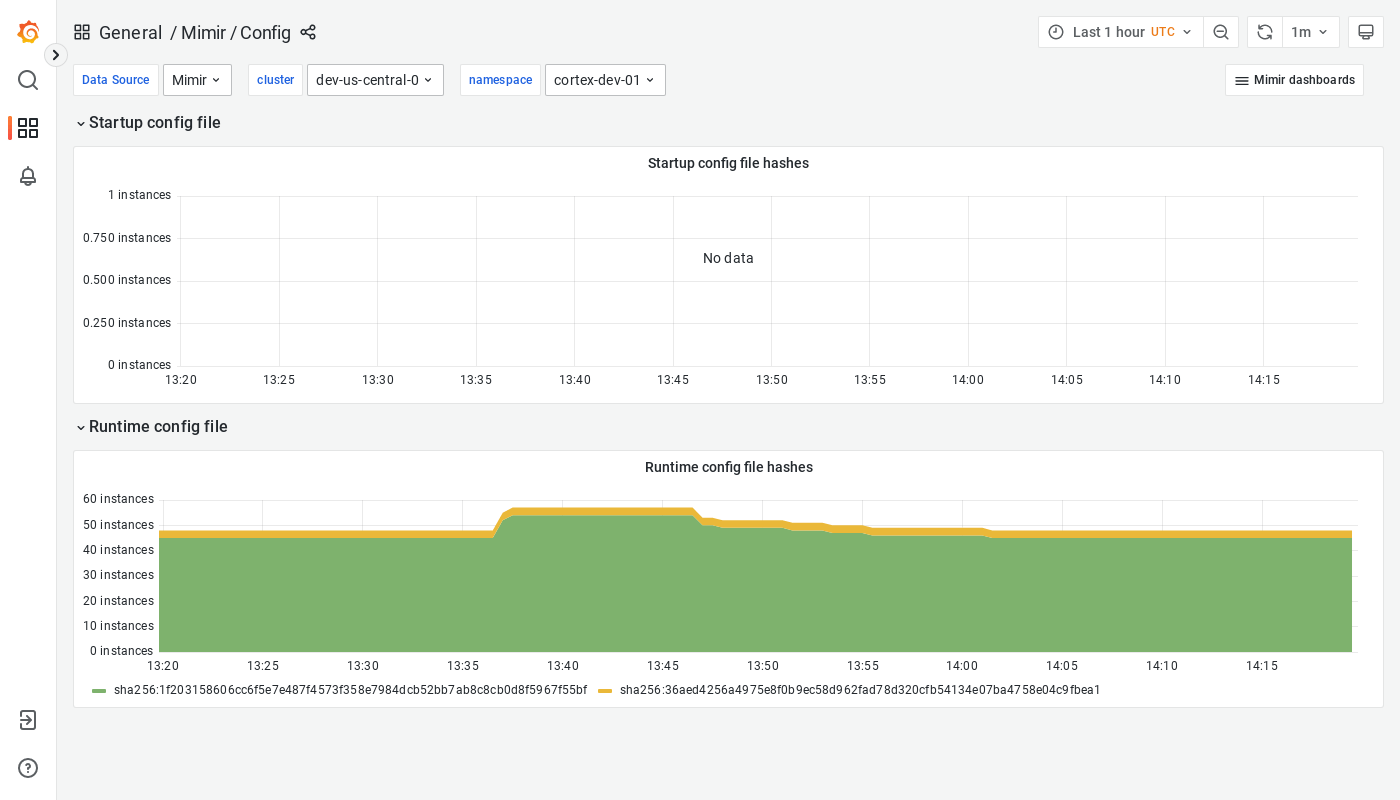The height and width of the screenshot is (800, 1400).
Task: Click the cluster variable label link
Action: (x=275, y=79)
